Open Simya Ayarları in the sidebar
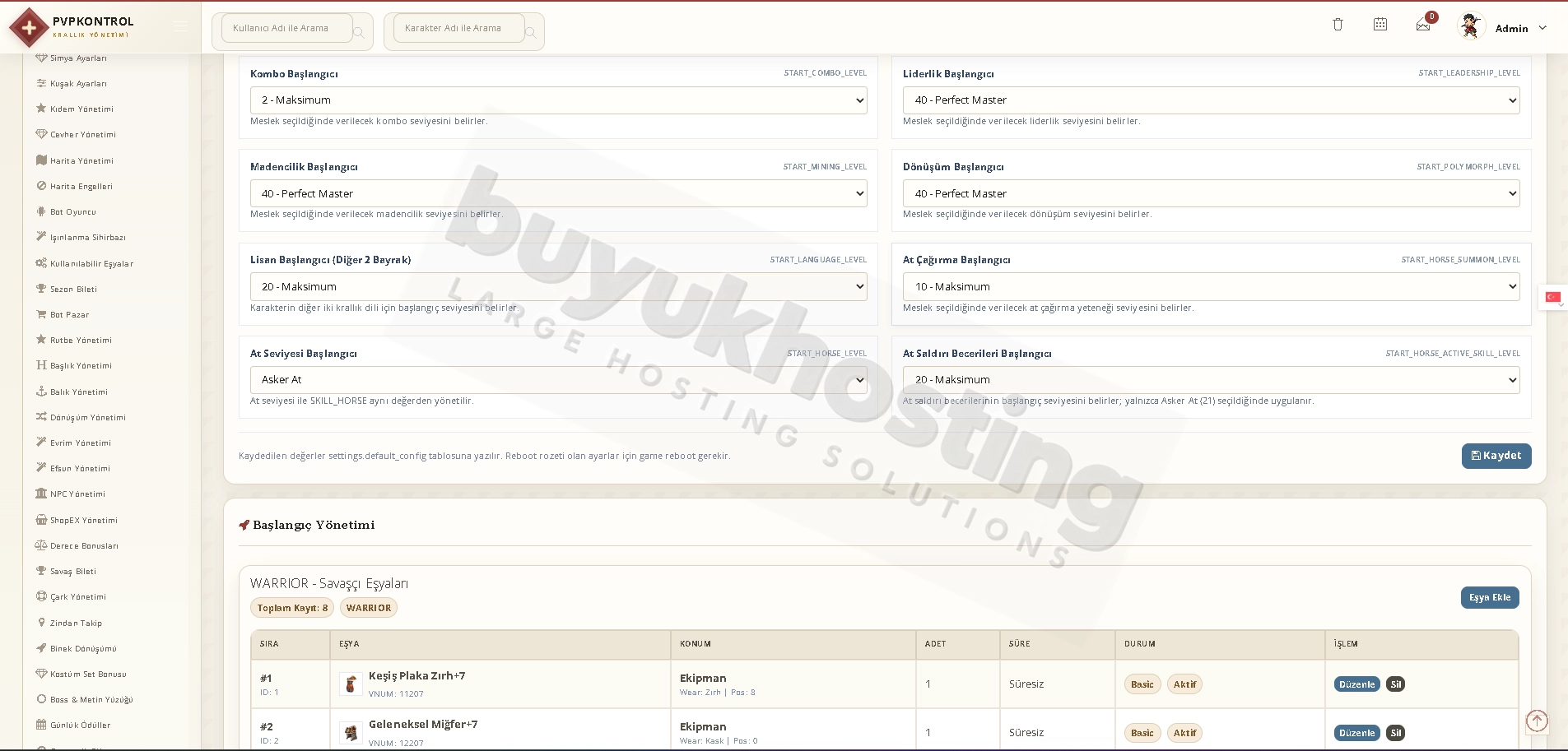 coord(78,58)
